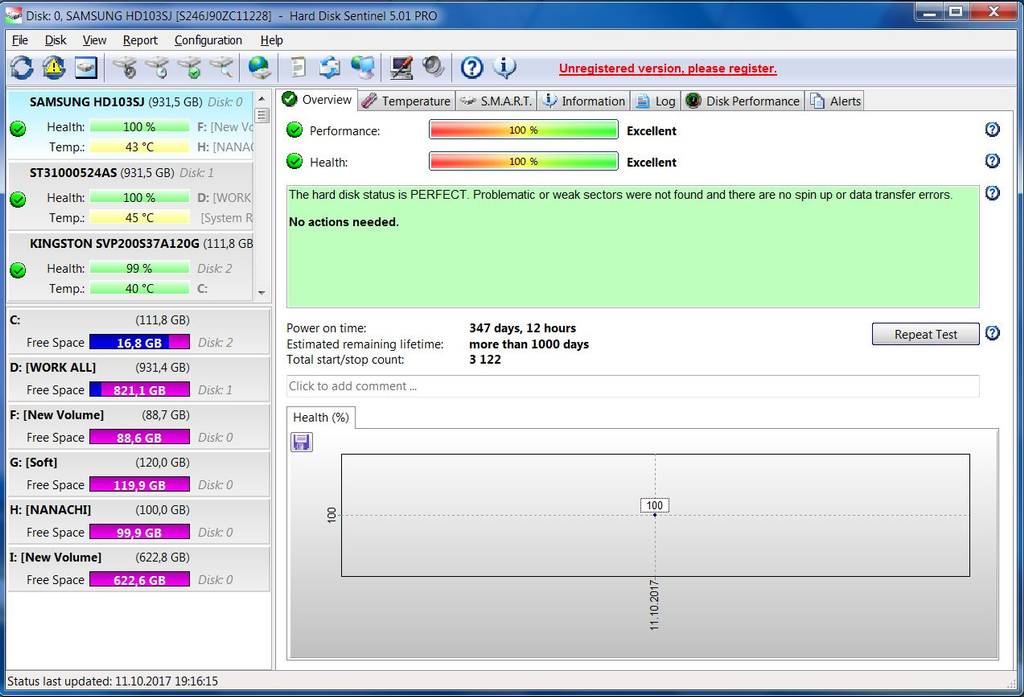Click the loudspeaker sound toolbar icon
Image resolution: width=1024 pixels, height=697 pixels.
[x=433, y=67]
